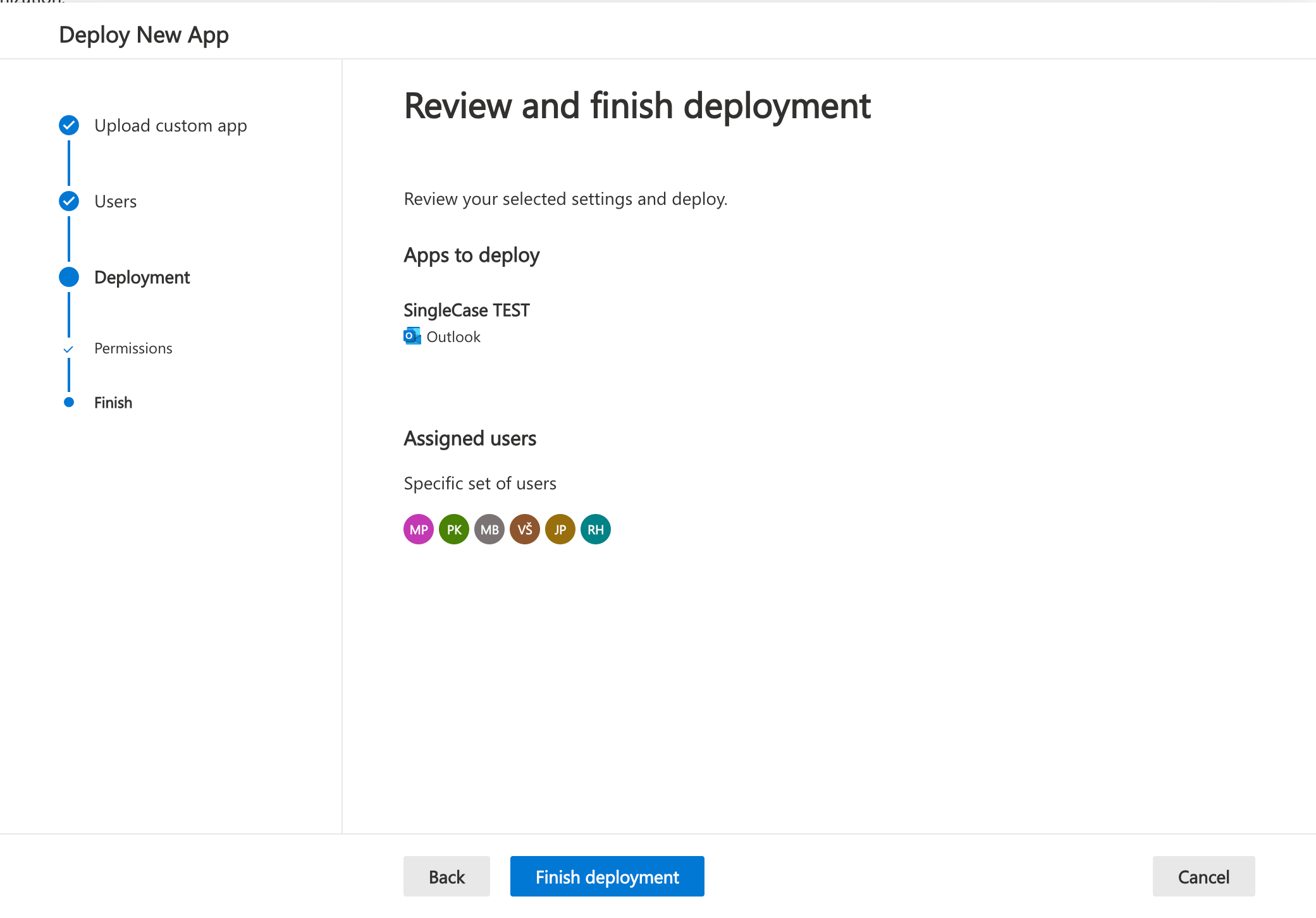Click the Finish step dot indicator
Screen dimensions: 1316x918
point(69,402)
